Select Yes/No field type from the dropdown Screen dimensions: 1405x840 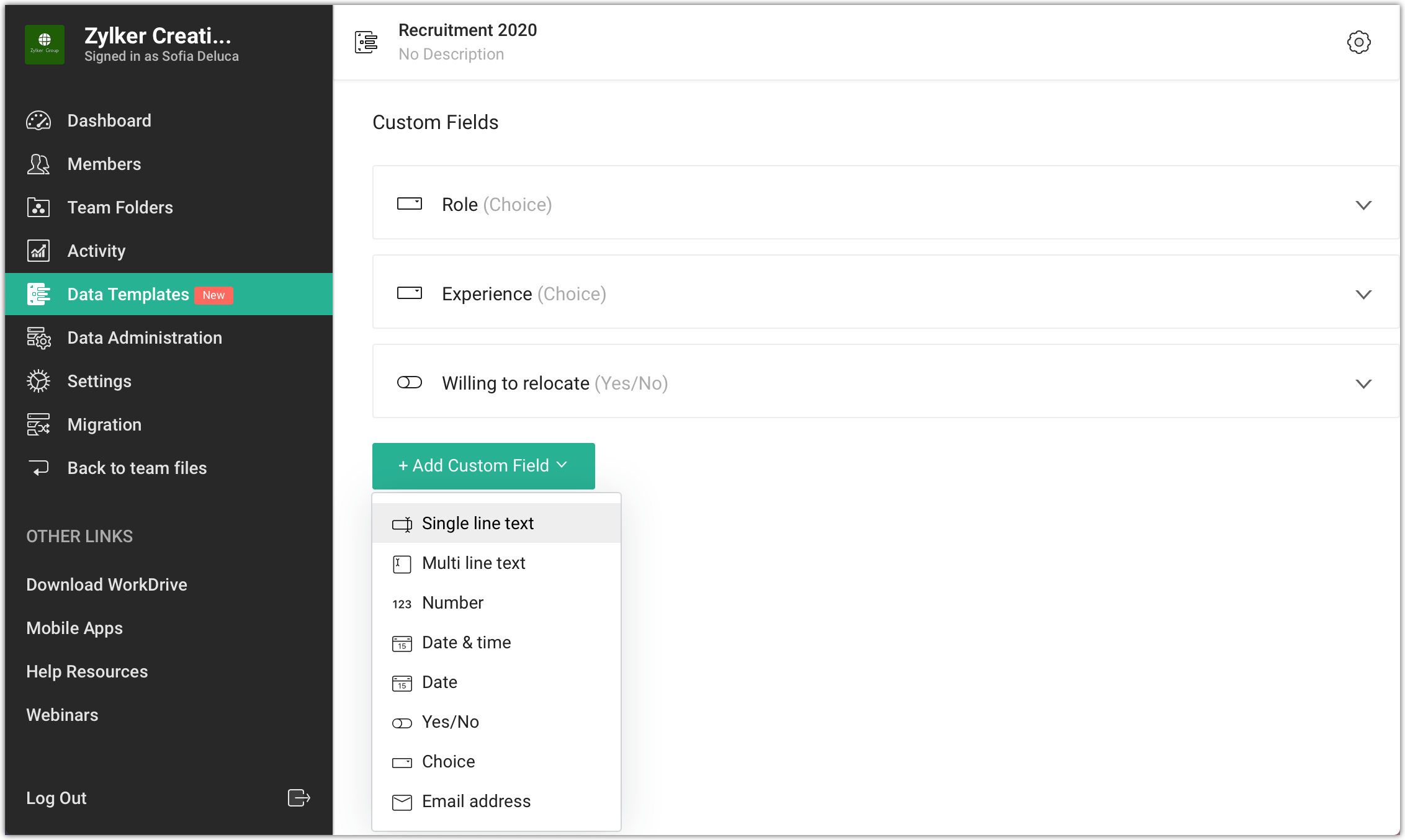pyautogui.click(x=451, y=722)
